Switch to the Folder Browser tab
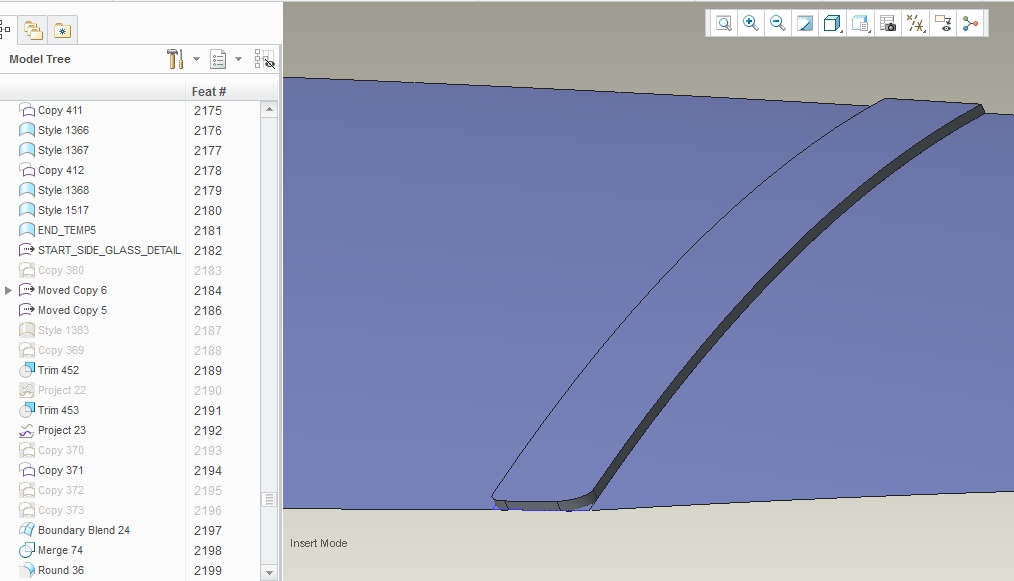Image resolution: width=1014 pixels, height=581 pixels. [33, 30]
